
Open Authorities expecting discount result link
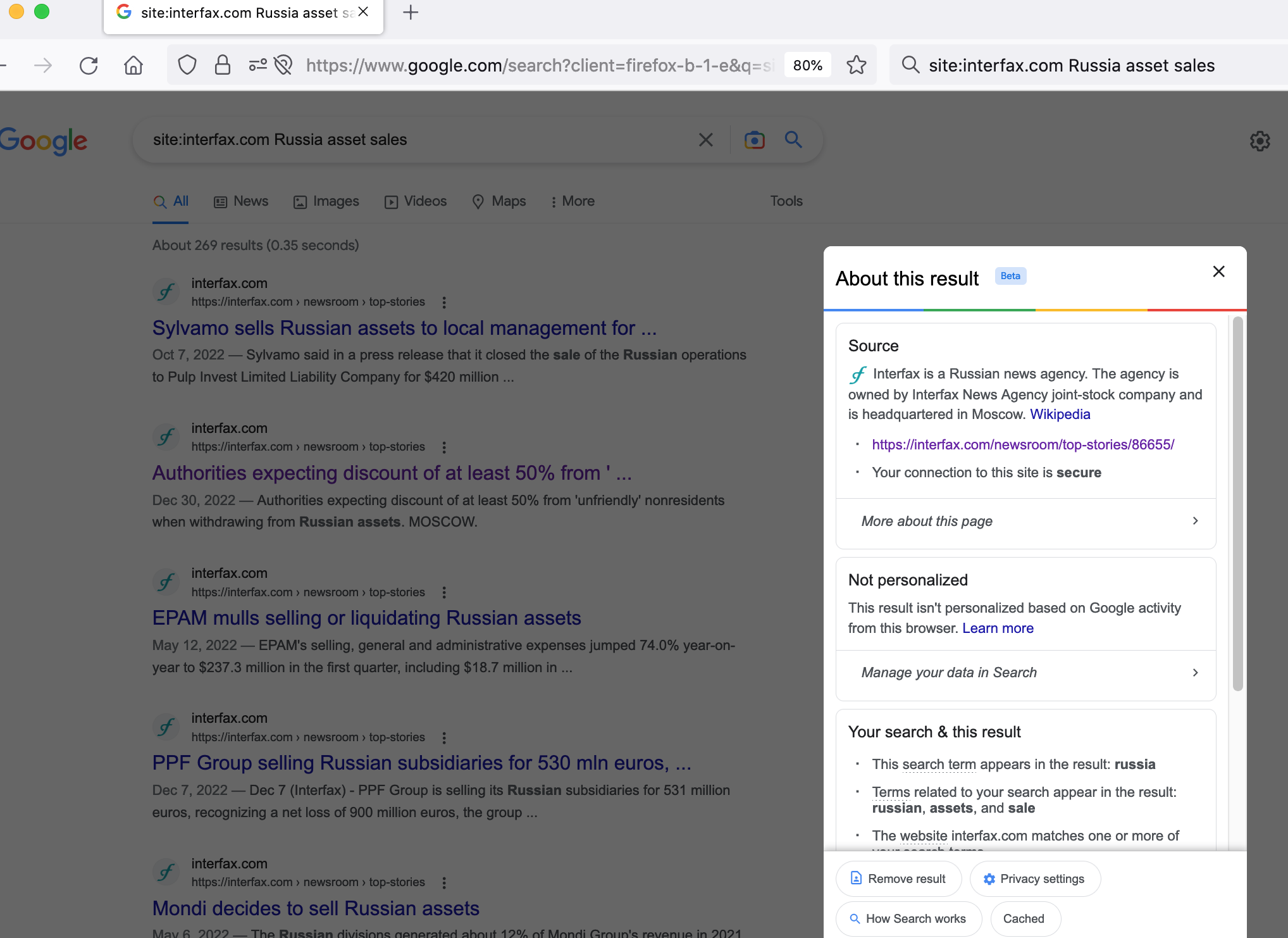point(392,473)
